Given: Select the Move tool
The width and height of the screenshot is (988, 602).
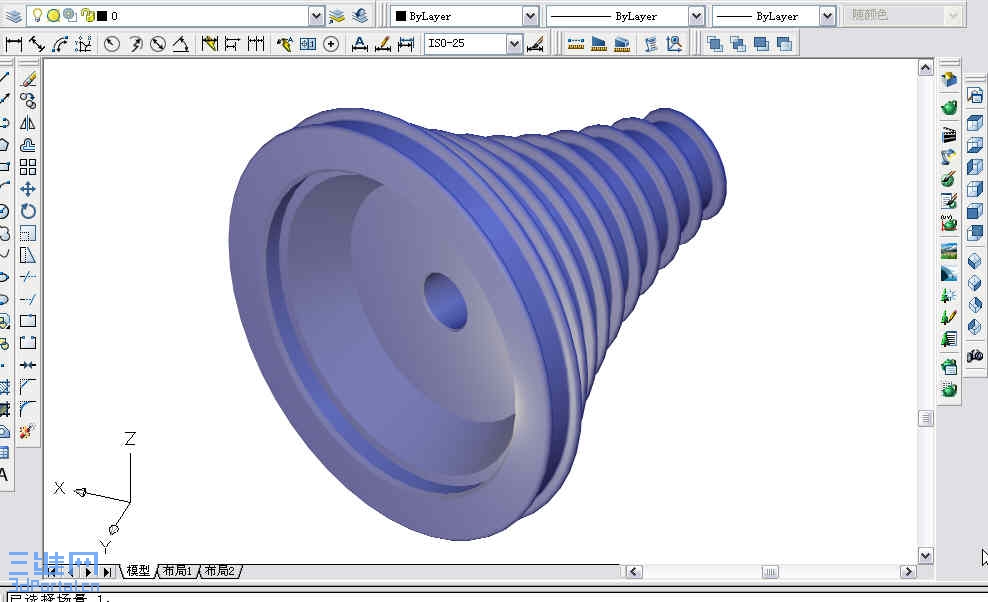Looking at the screenshot, I should 28,189.
